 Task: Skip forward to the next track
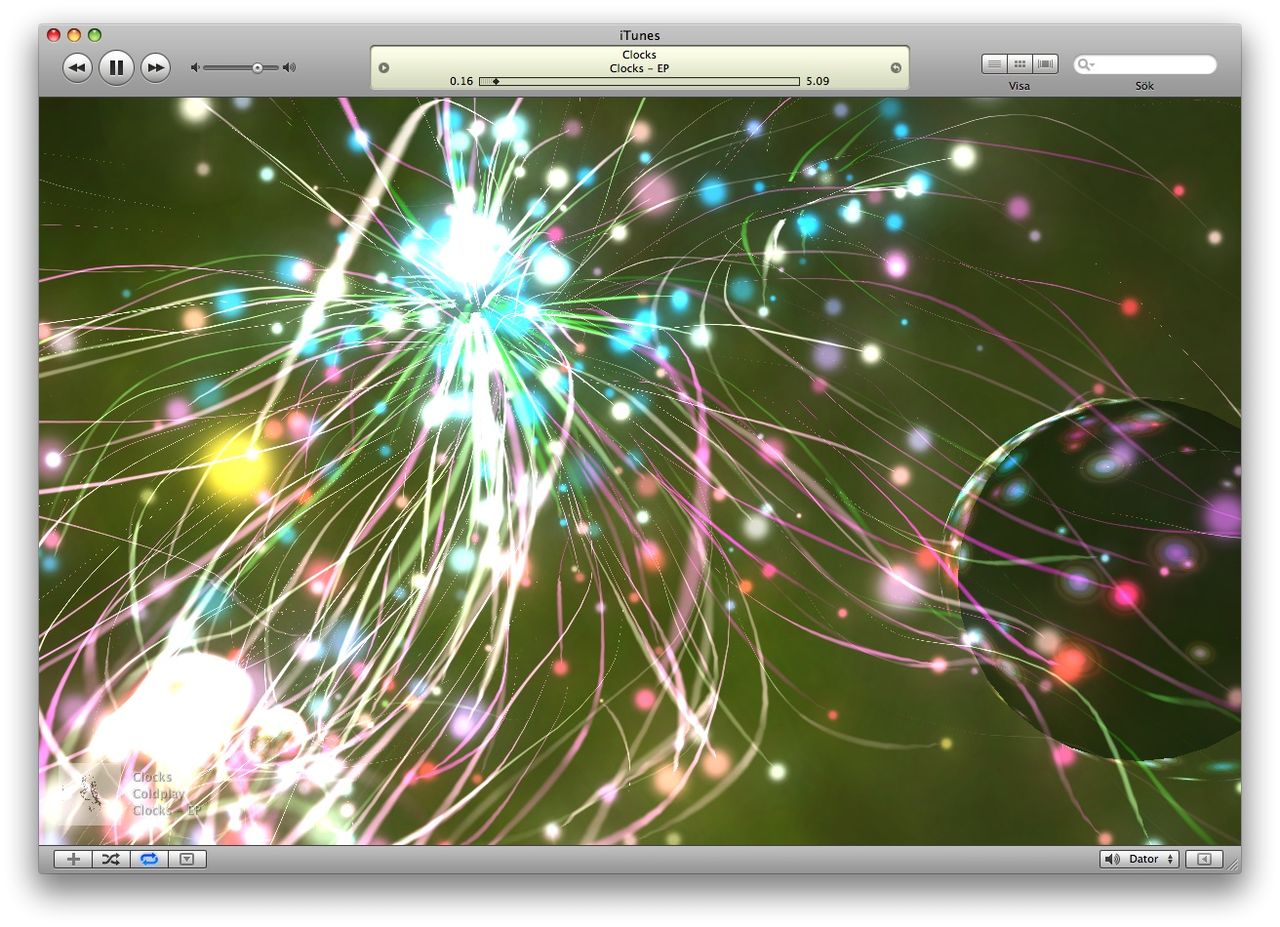pyautogui.click(x=155, y=68)
